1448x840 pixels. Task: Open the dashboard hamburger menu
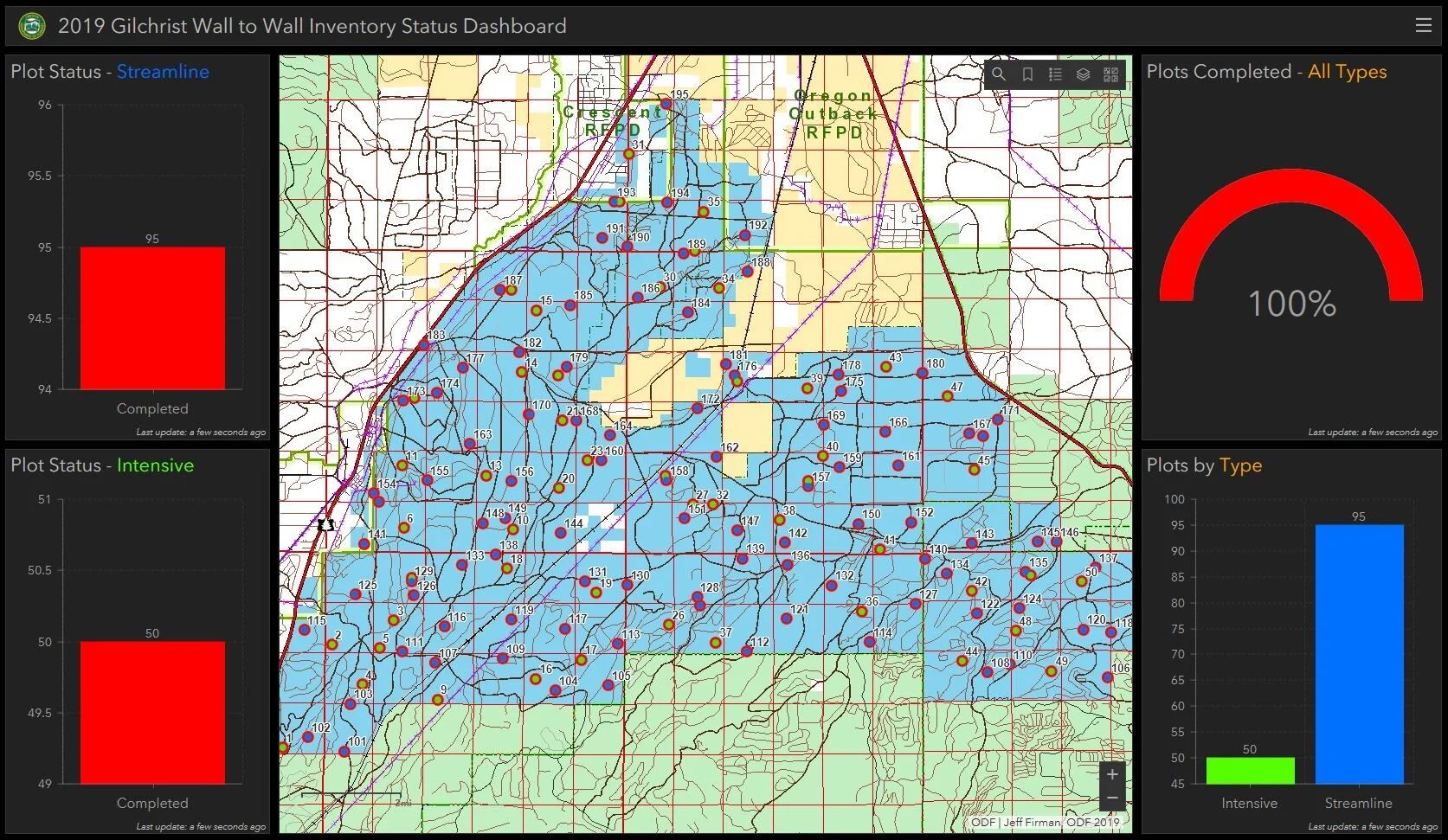point(1424,25)
